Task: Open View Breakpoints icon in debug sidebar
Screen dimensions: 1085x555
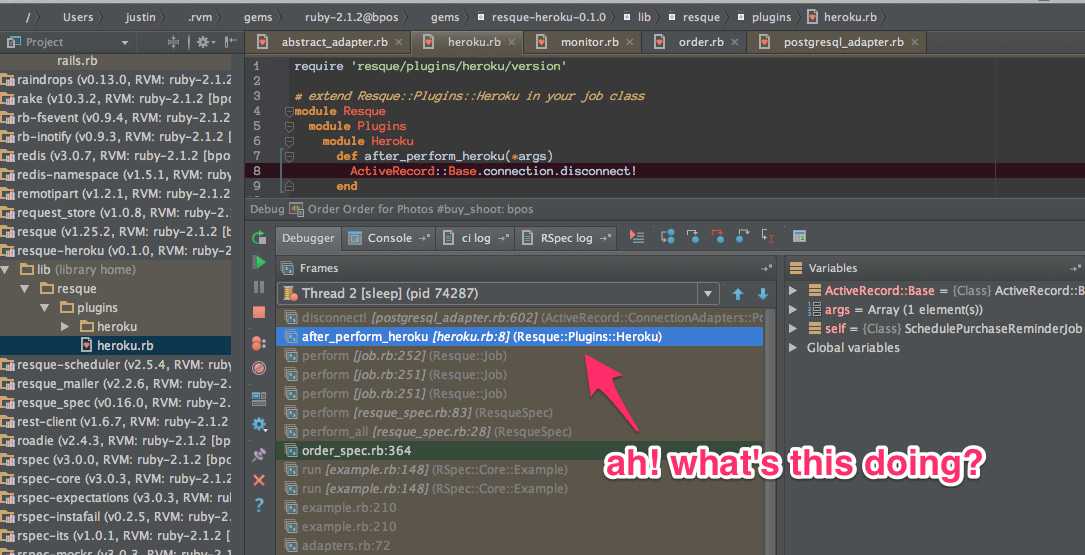Action: [259, 343]
